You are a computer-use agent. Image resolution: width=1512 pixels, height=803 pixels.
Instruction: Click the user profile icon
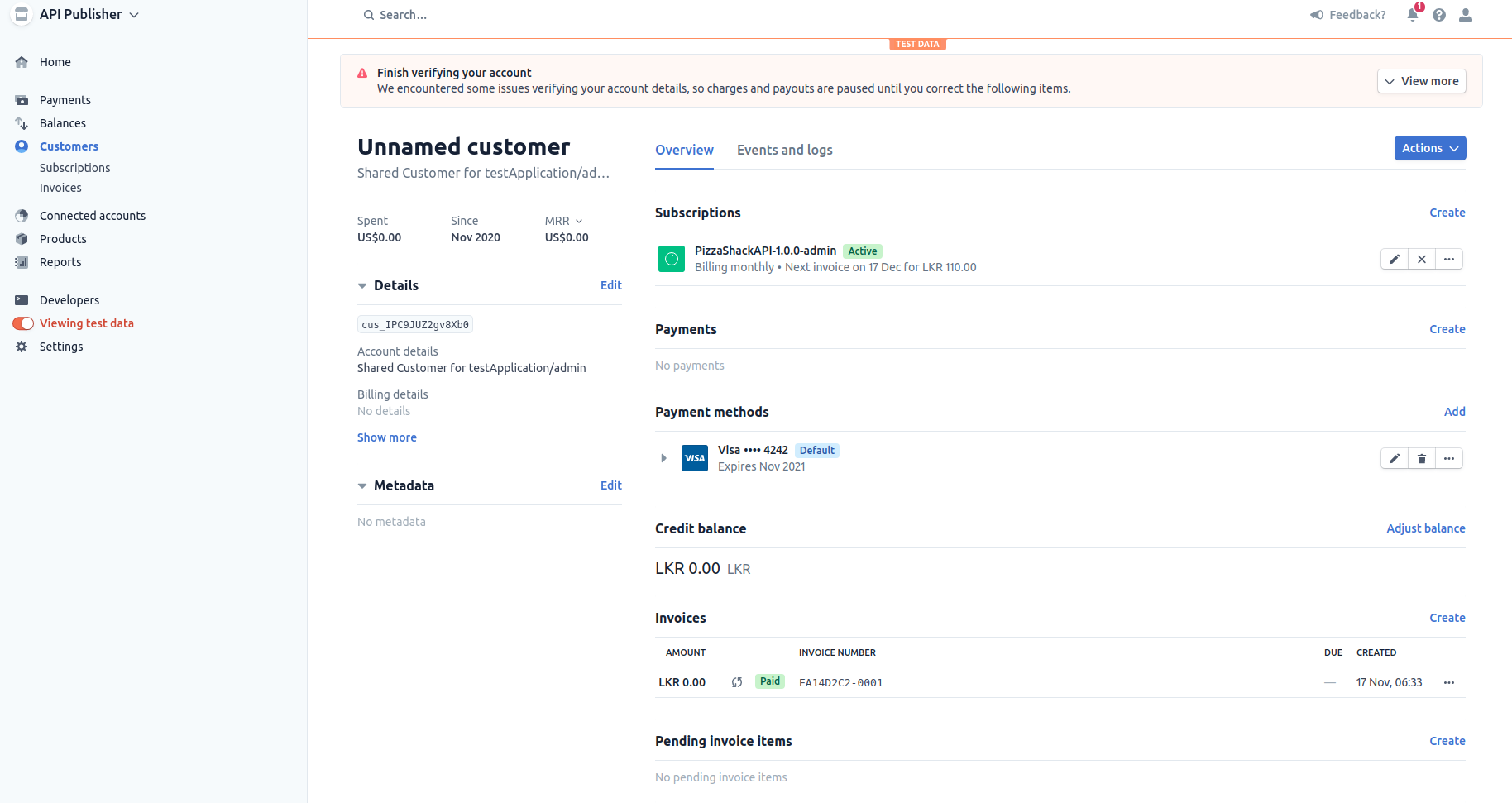coord(1466,14)
